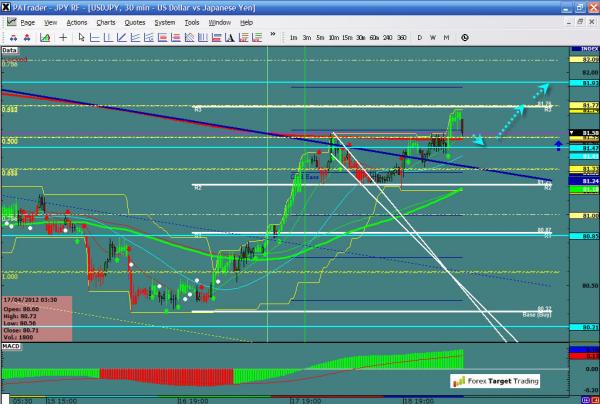Viewport: 600px width, 404px height.
Task: Open the Charts dropdown menu
Action: [106, 21]
